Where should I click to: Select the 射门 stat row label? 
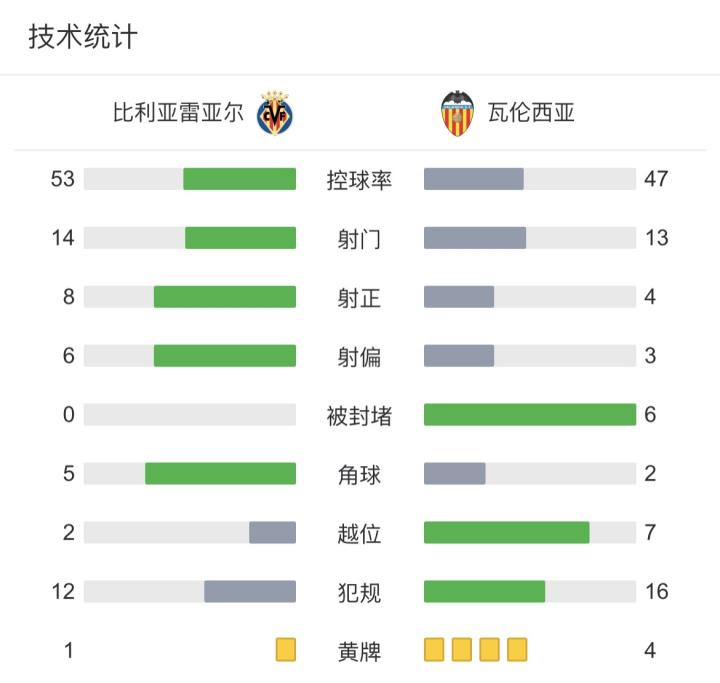click(x=360, y=239)
